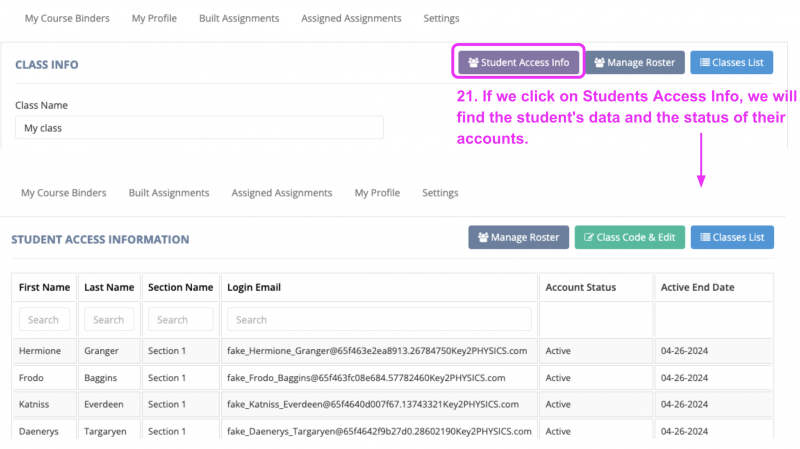800x449 pixels.
Task: Open Settings in the lower menu
Action: point(440,193)
